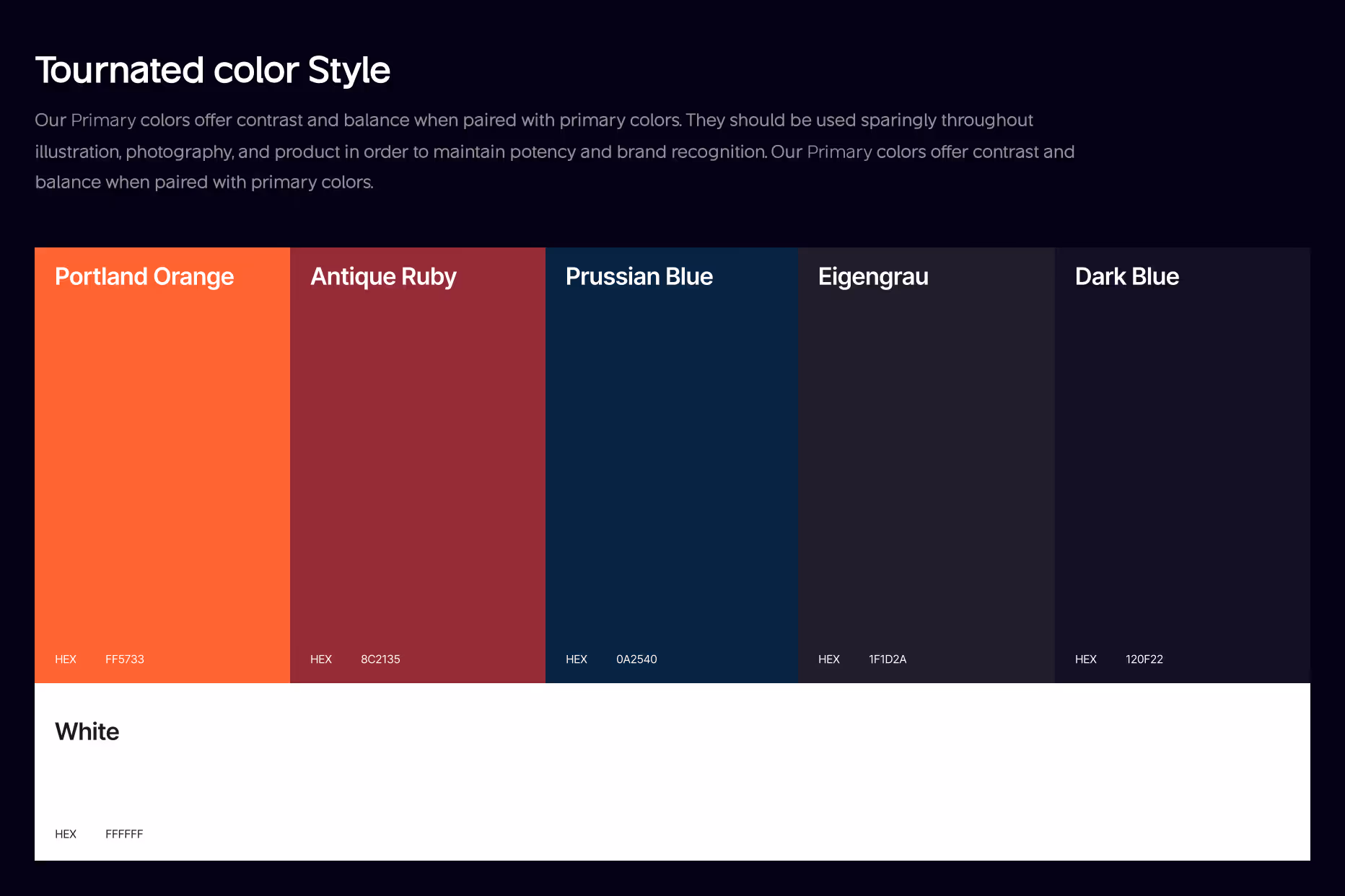Image resolution: width=1345 pixels, height=896 pixels.
Task: Select the Portland Orange color swatch
Action: pos(162,465)
